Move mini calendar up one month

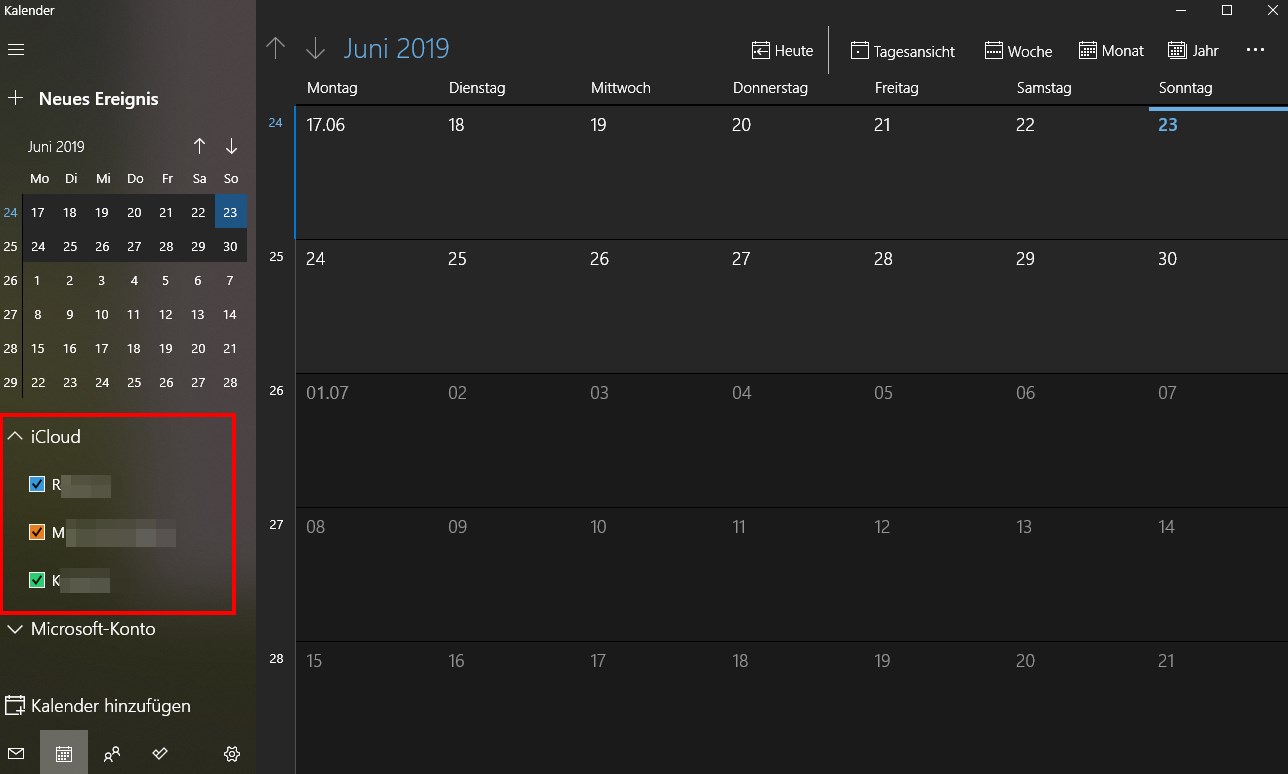click(x=199, y=146)
